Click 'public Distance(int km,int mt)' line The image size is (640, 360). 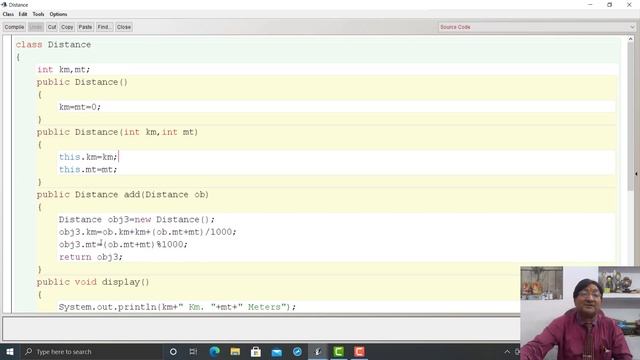click(117, 132)
